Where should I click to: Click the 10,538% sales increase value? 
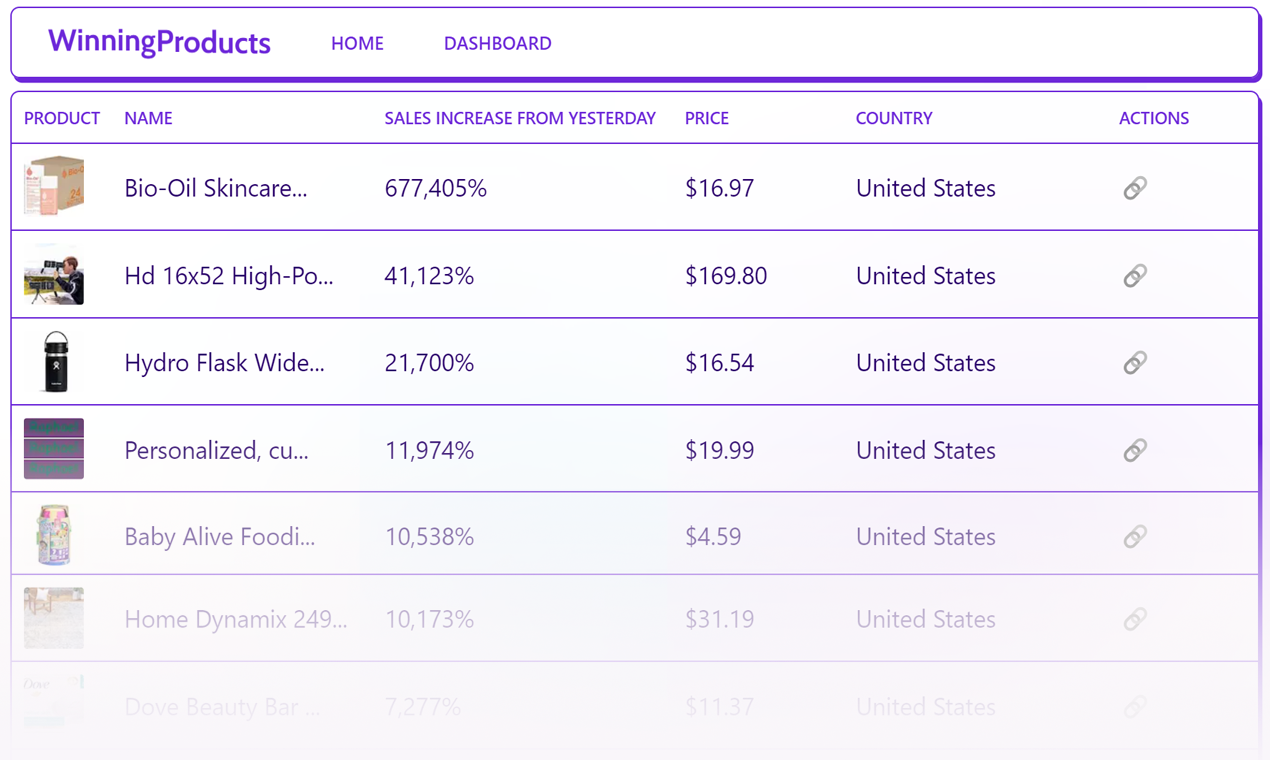click(x=429, y=537)
